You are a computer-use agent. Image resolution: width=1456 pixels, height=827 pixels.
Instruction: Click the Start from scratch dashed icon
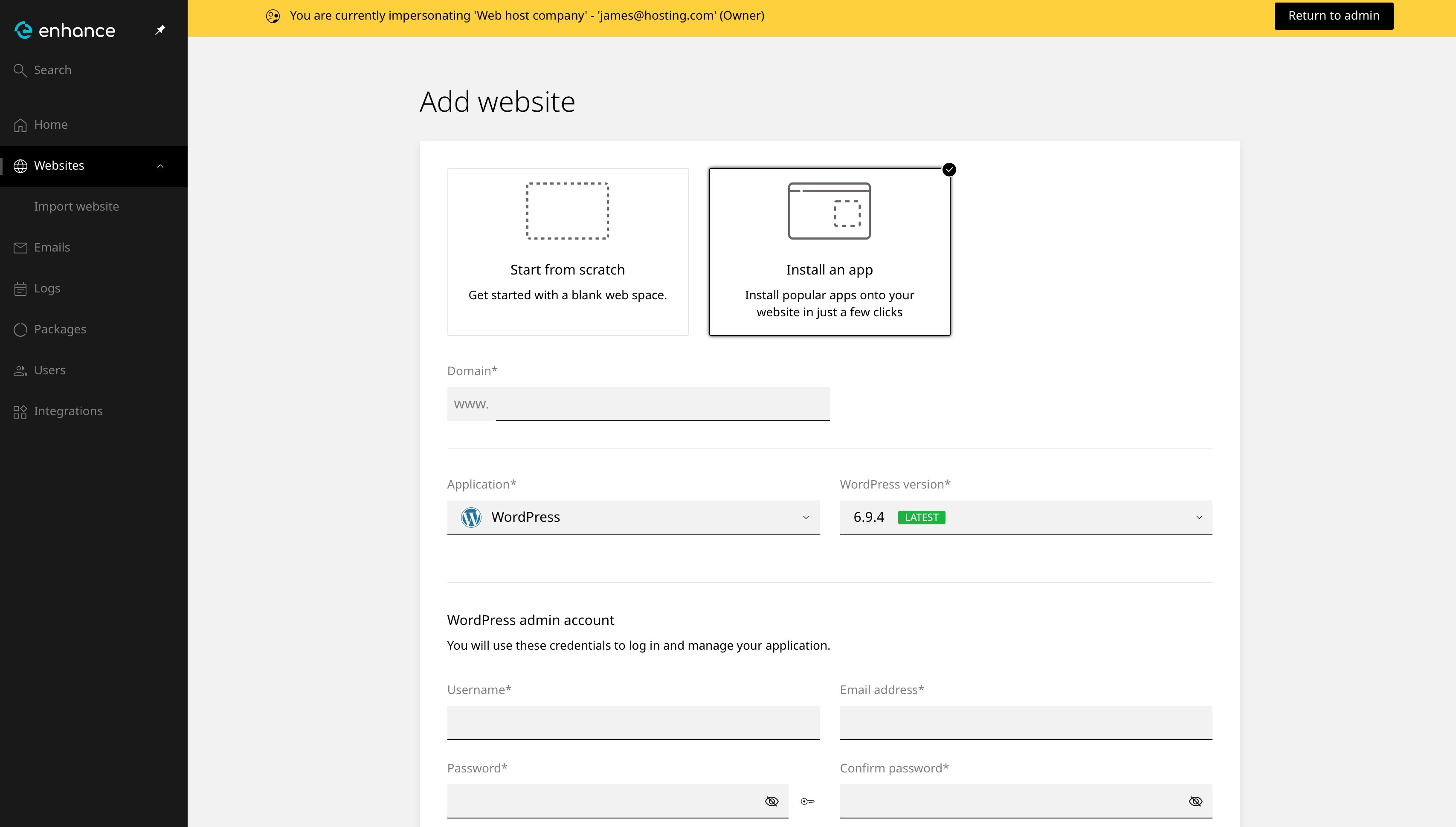coord(567,211)
